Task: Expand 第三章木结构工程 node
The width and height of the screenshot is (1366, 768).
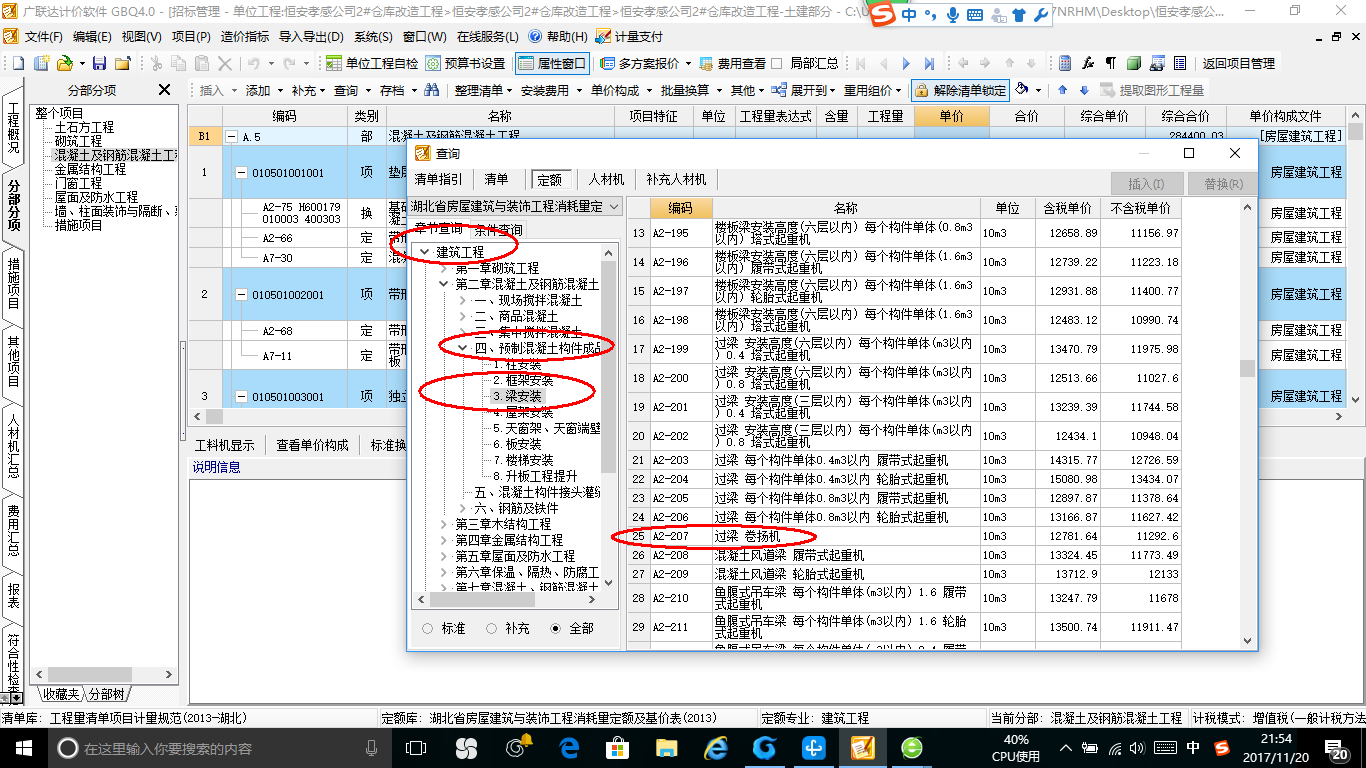Action: tap(444, 524)
